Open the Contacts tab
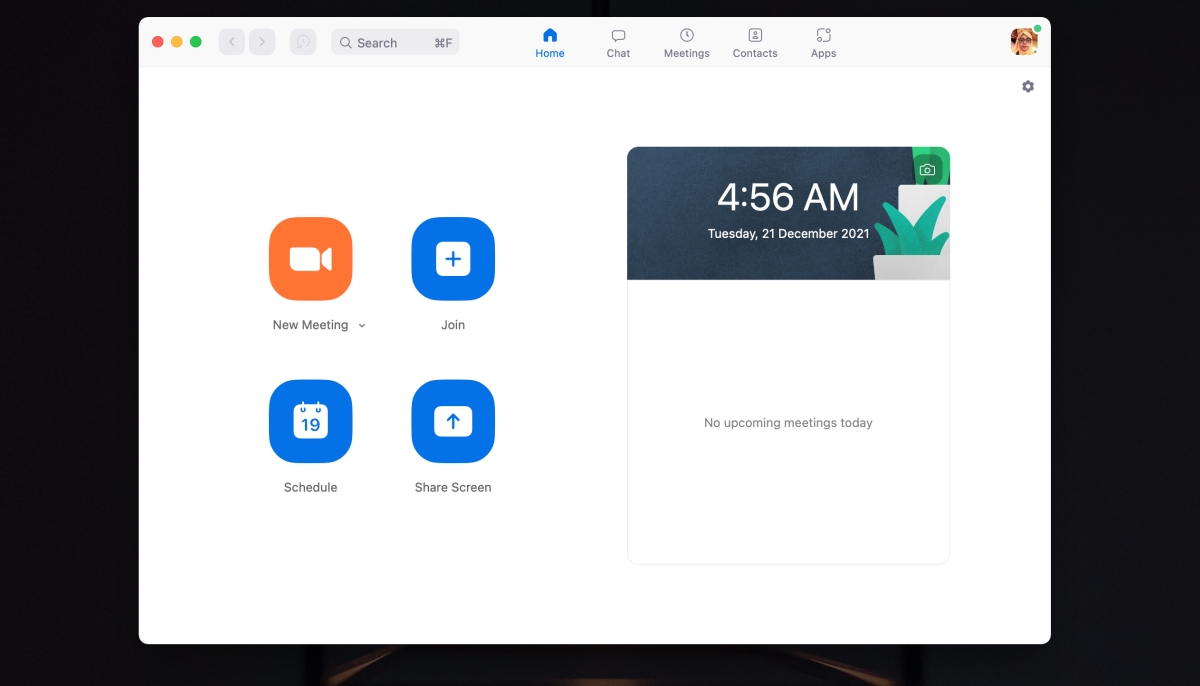Image resolution: width=1200 pixels, height=686 pixels. click(x=755, y=43)
